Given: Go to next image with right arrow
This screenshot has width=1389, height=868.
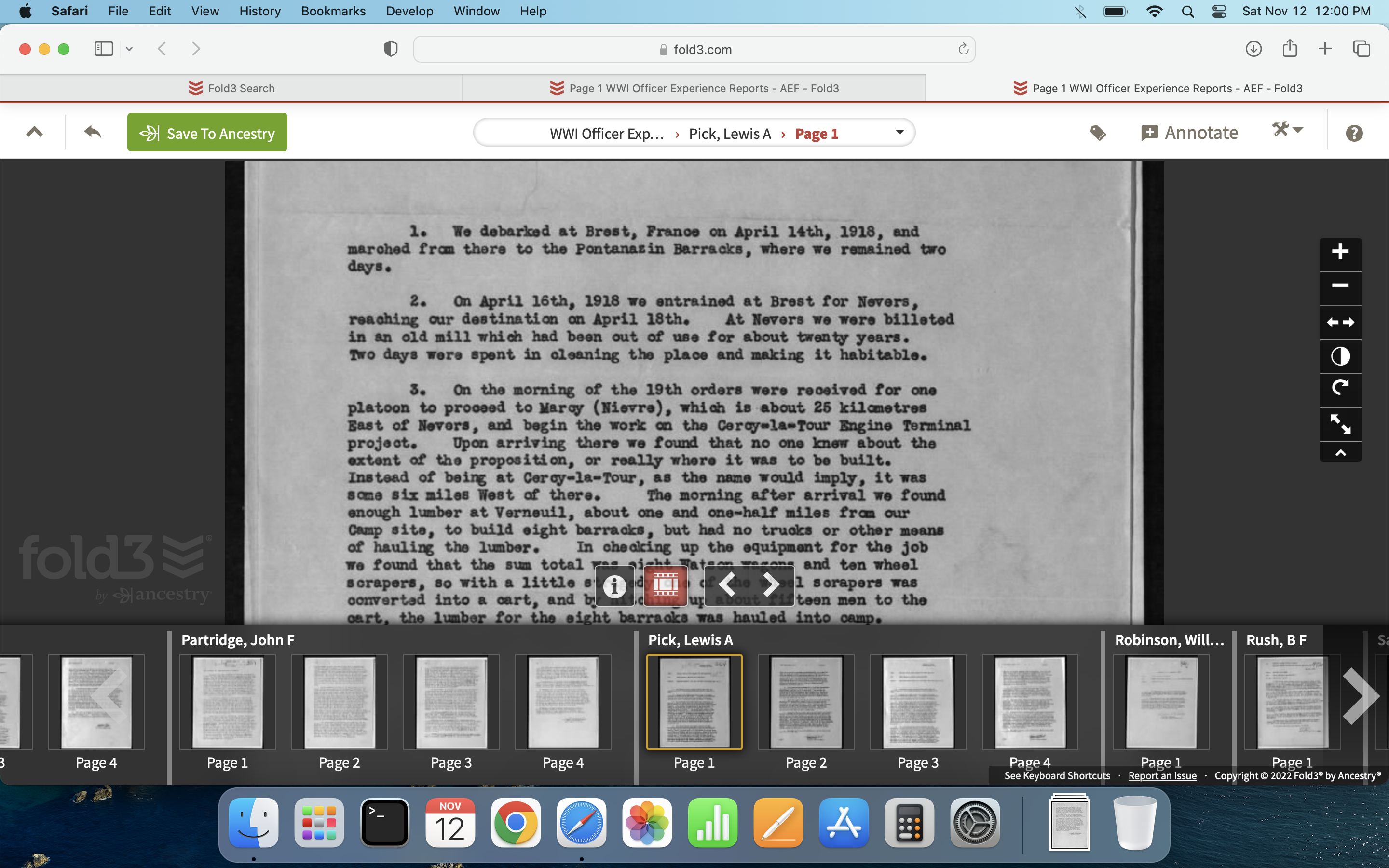Looking at the screenshot, I should tap(771, 585).
